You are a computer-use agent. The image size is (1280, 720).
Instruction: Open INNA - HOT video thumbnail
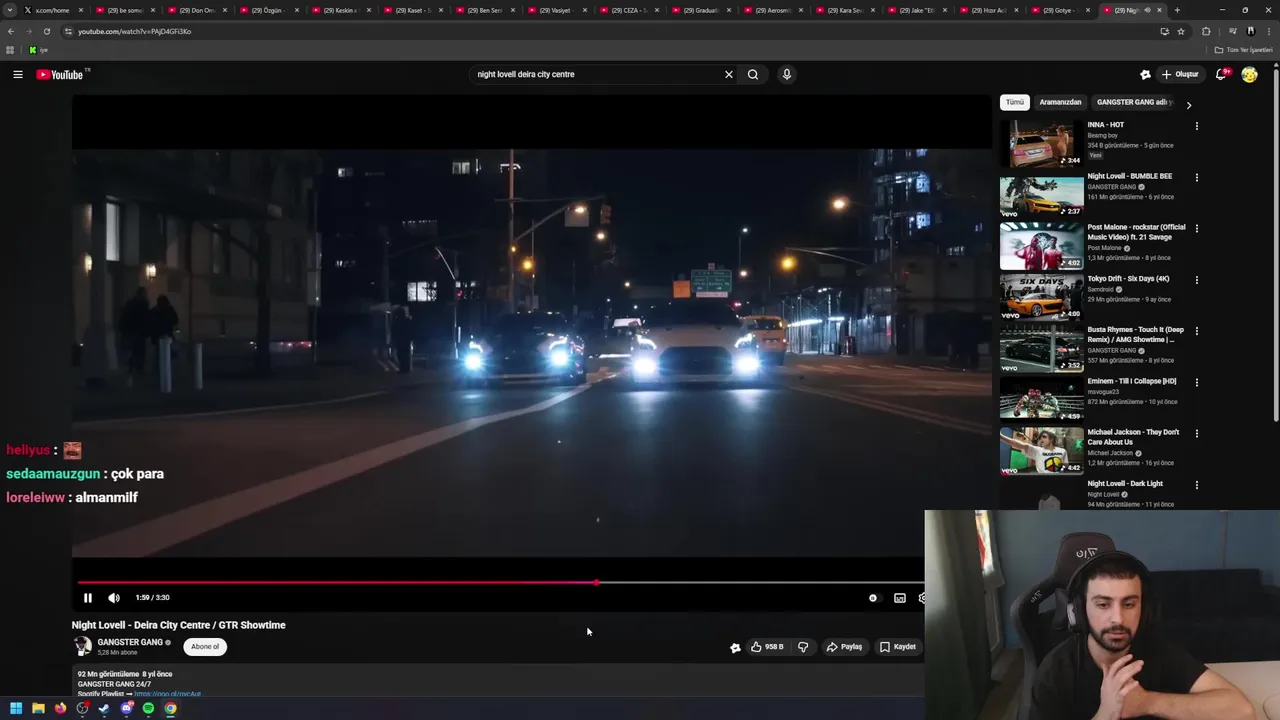click(x=1041, y=143)
